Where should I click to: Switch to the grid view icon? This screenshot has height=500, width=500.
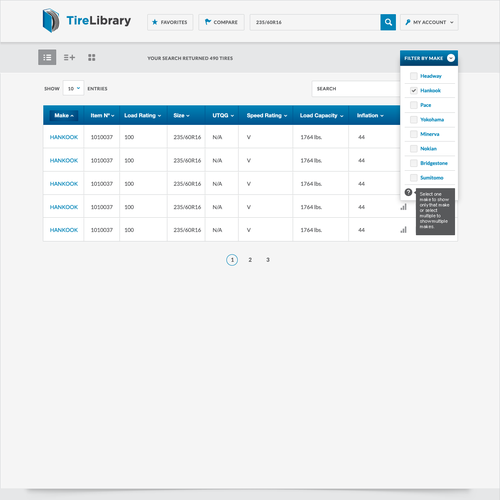click(x=92, y=57)
